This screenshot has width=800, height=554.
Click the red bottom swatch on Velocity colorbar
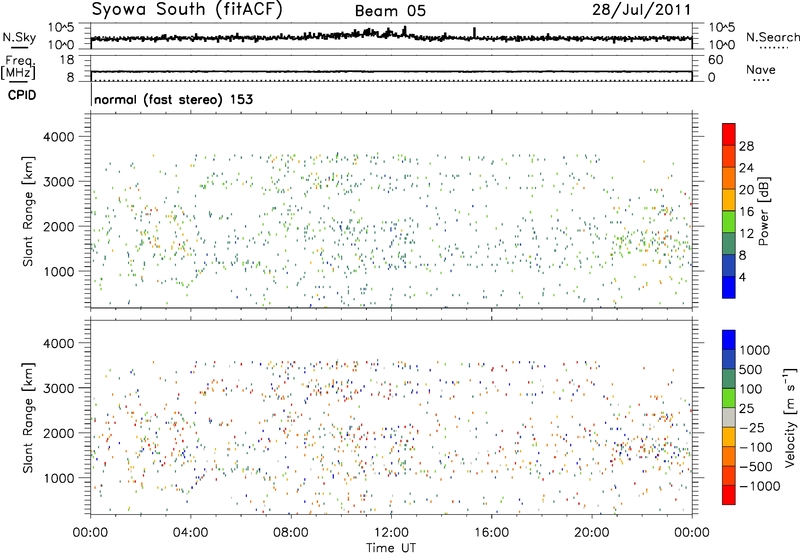pyautogui.click(x=729, y=495)
